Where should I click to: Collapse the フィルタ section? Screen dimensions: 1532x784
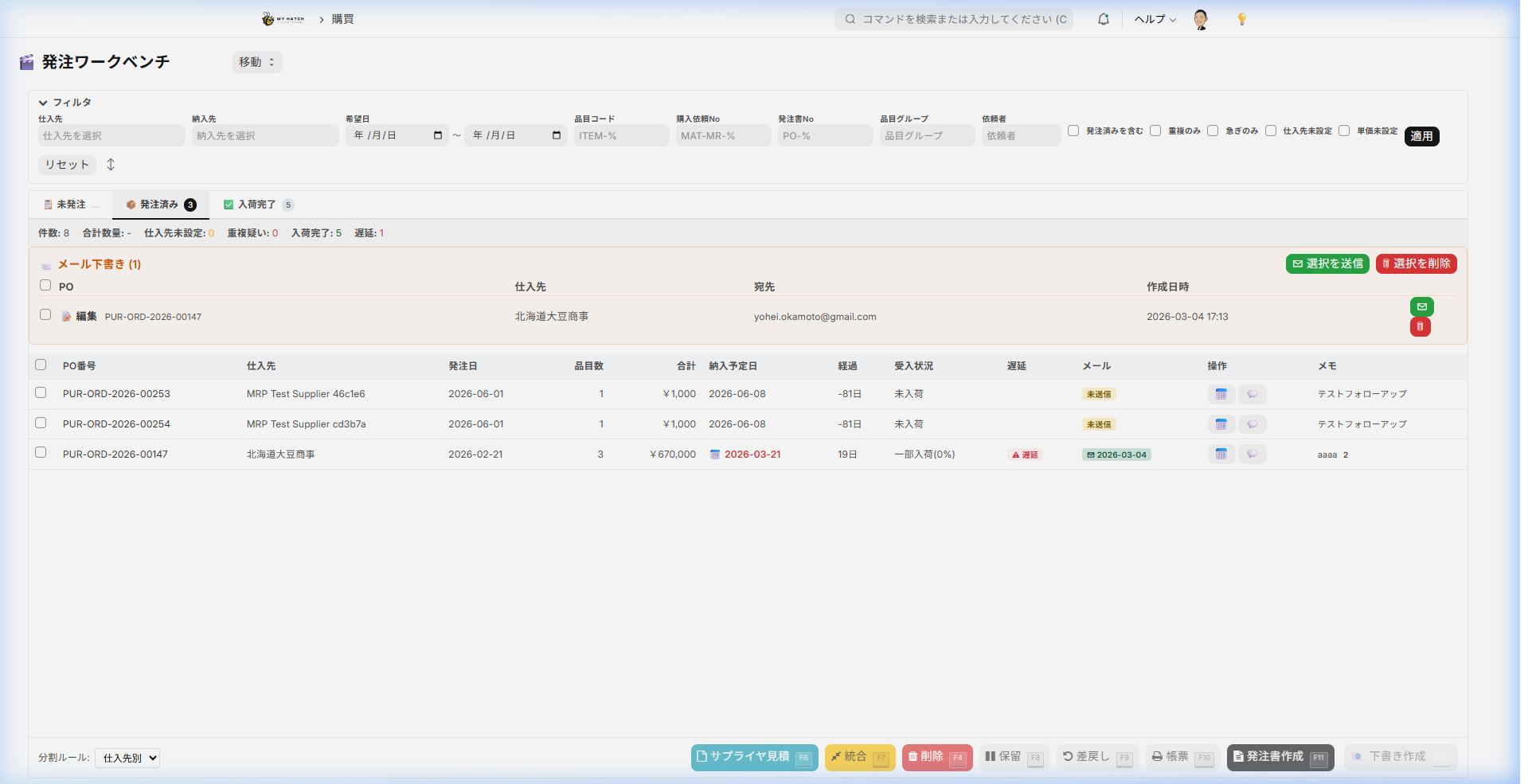coord(43,103)
